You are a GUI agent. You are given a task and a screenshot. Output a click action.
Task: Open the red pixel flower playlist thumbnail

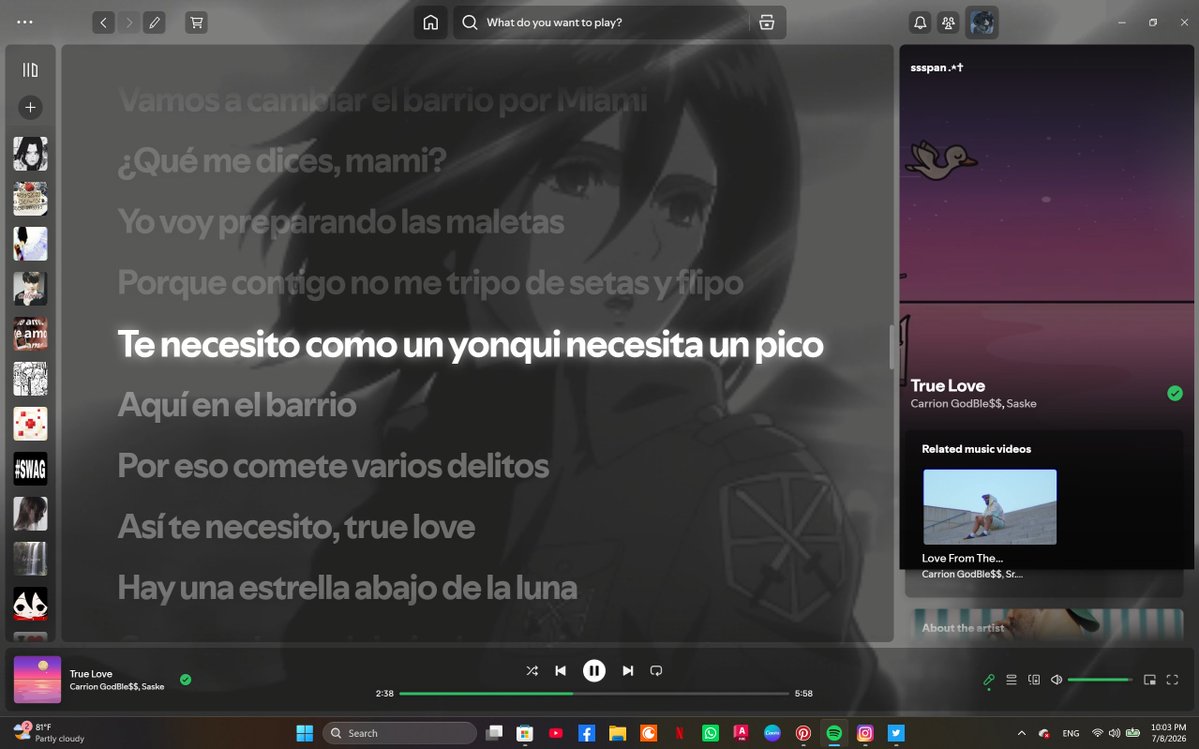point(31,423)
